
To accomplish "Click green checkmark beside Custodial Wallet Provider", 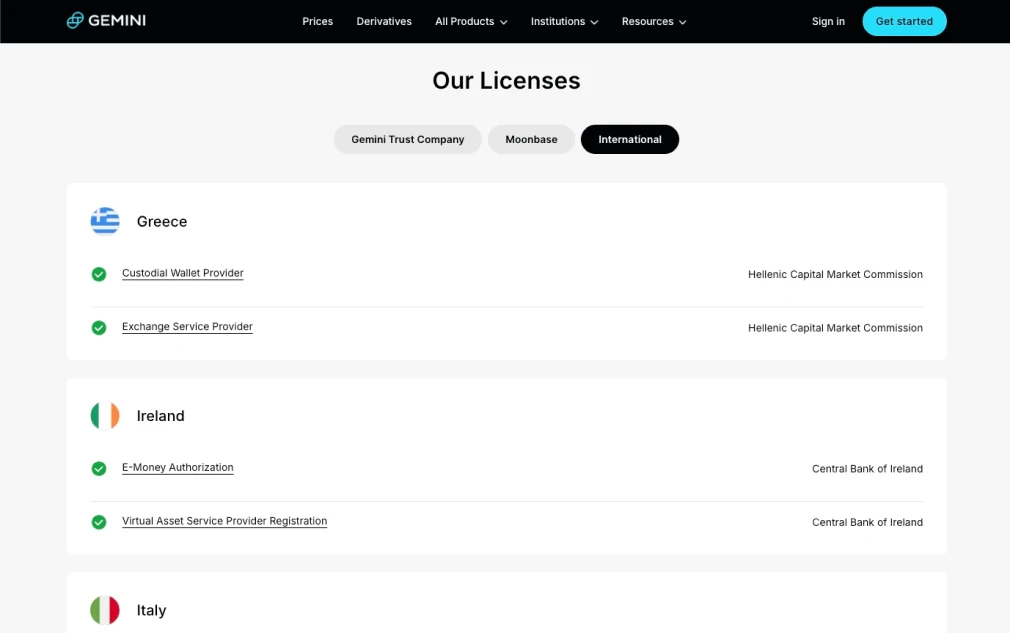I will point(99,274).
